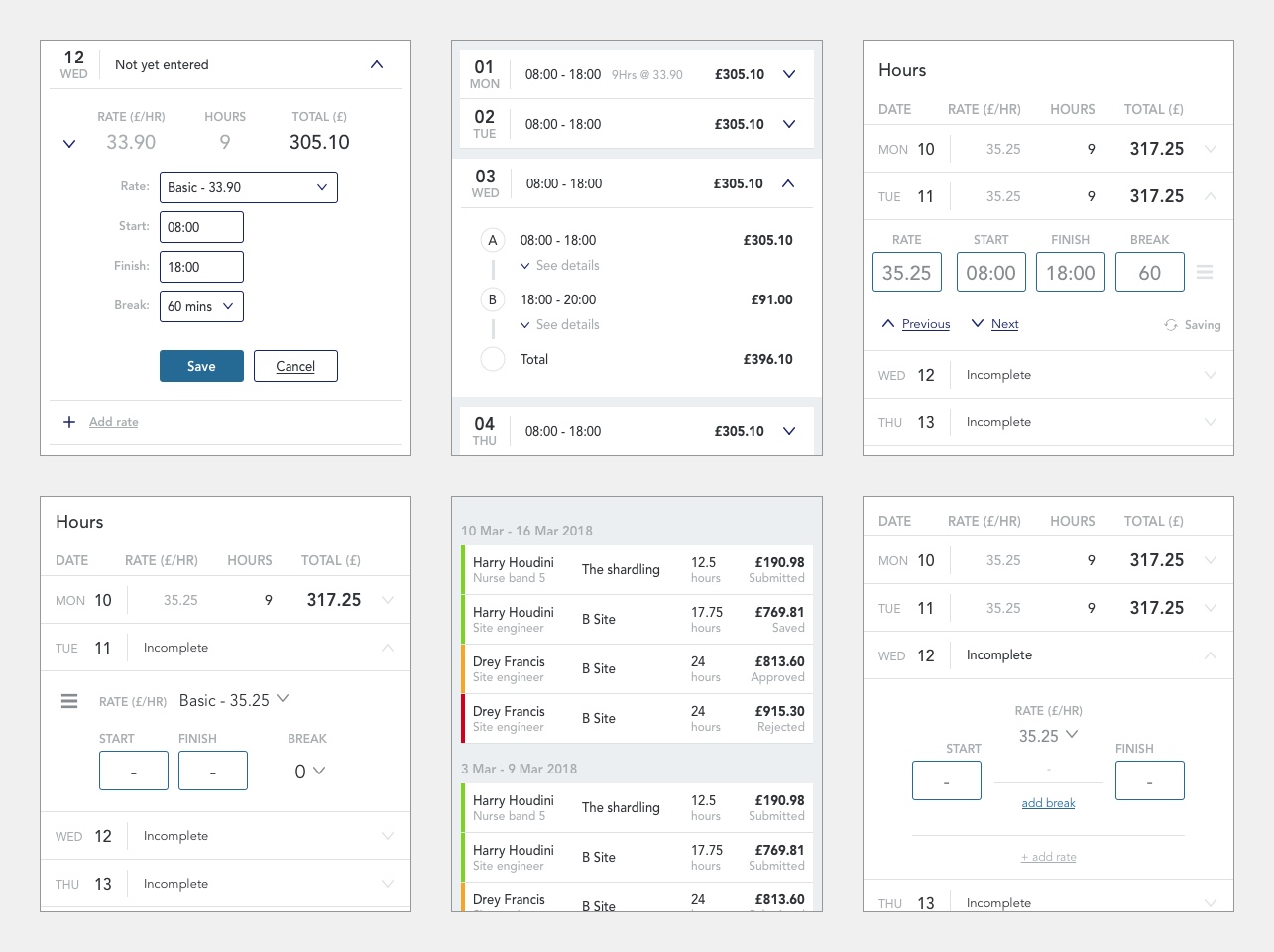Select the circle marker labeled B

[x=493, y=299]
